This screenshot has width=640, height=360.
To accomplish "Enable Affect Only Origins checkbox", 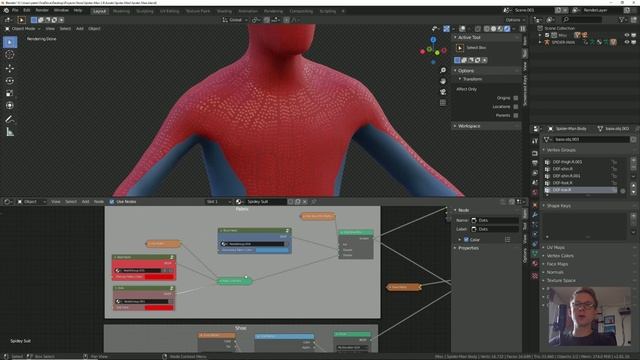I will pyautogui.click(x=516, y=98).
